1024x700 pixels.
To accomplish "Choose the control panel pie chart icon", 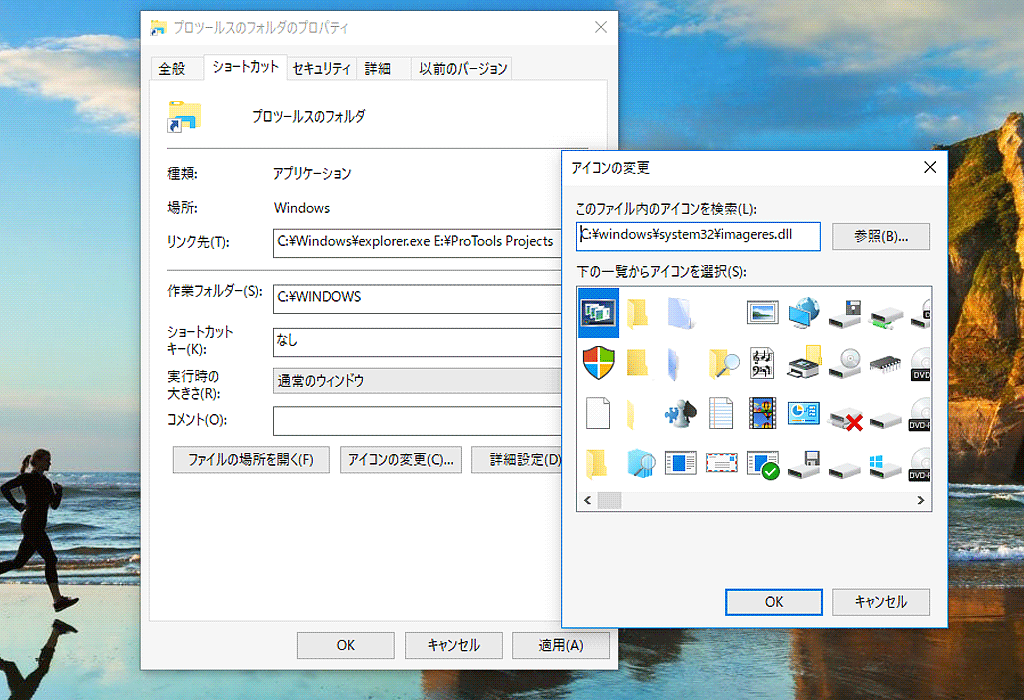I will (804, 413).
